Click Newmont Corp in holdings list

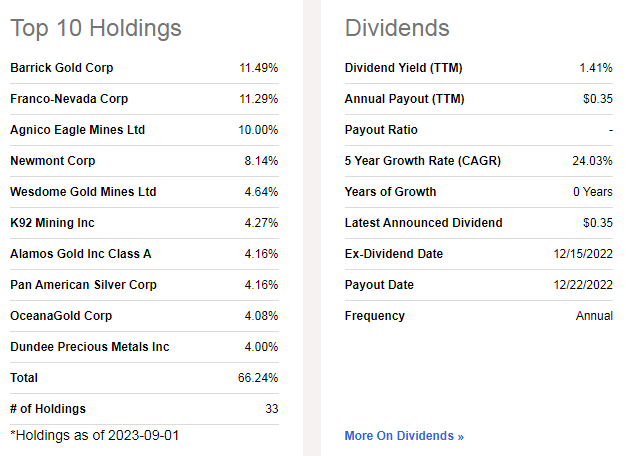coord(53,161)
